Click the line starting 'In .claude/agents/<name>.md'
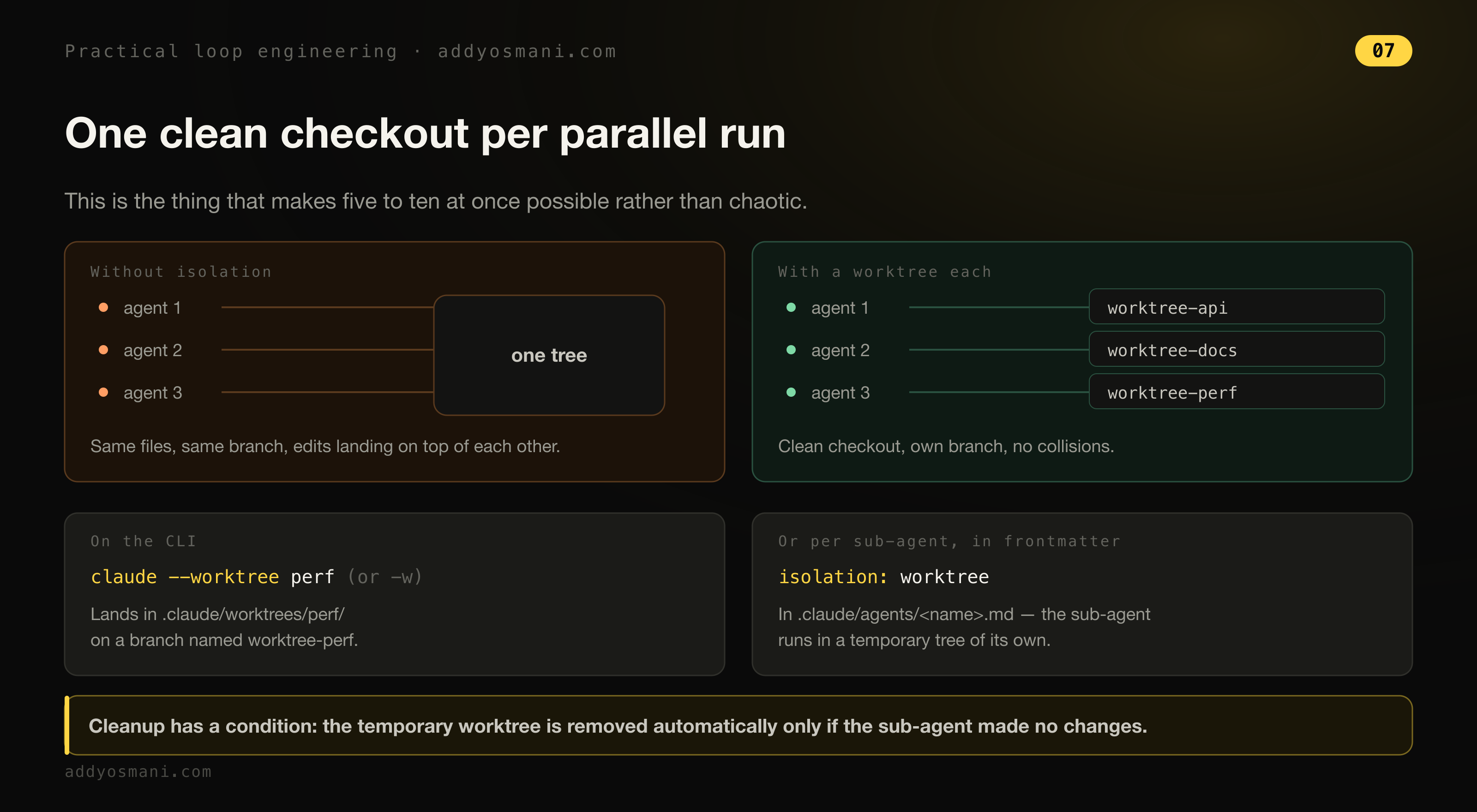 pos(964,614)
